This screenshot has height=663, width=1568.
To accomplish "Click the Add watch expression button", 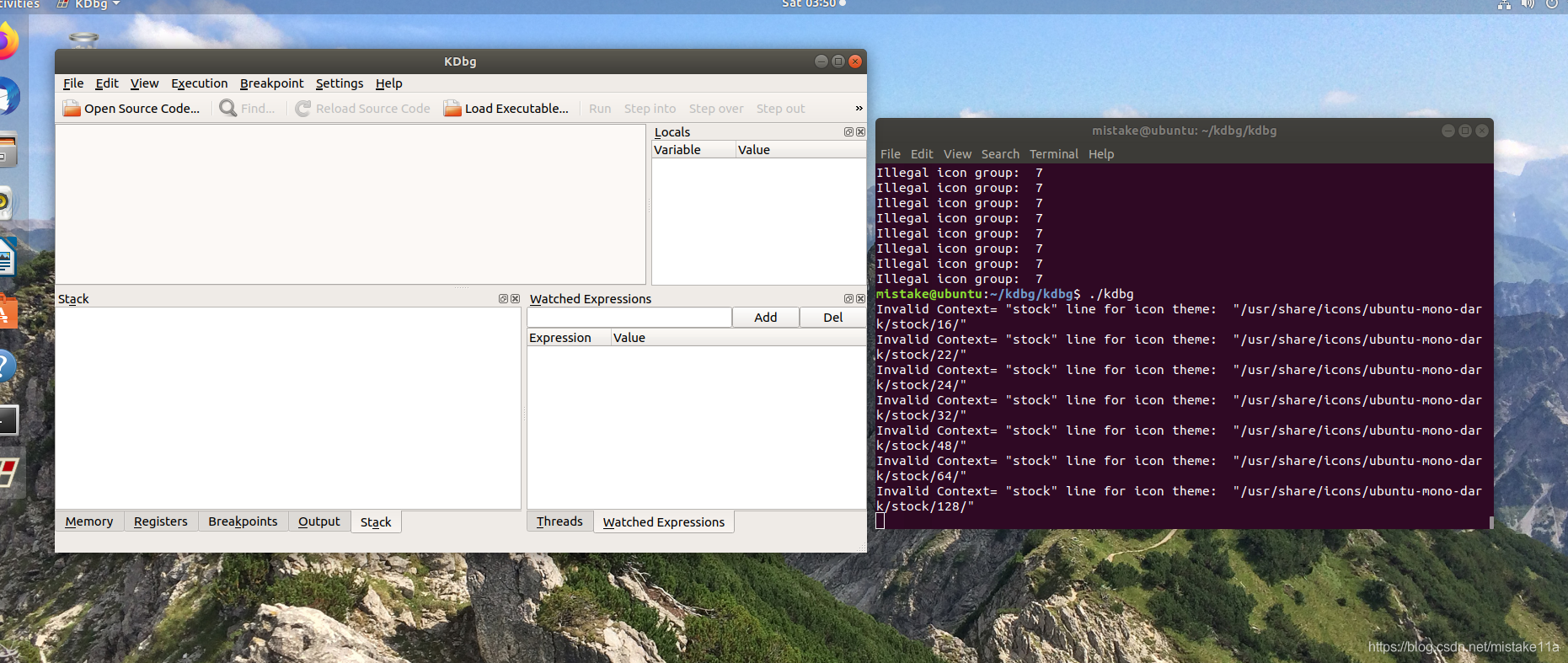I will (x=765, y=317).
